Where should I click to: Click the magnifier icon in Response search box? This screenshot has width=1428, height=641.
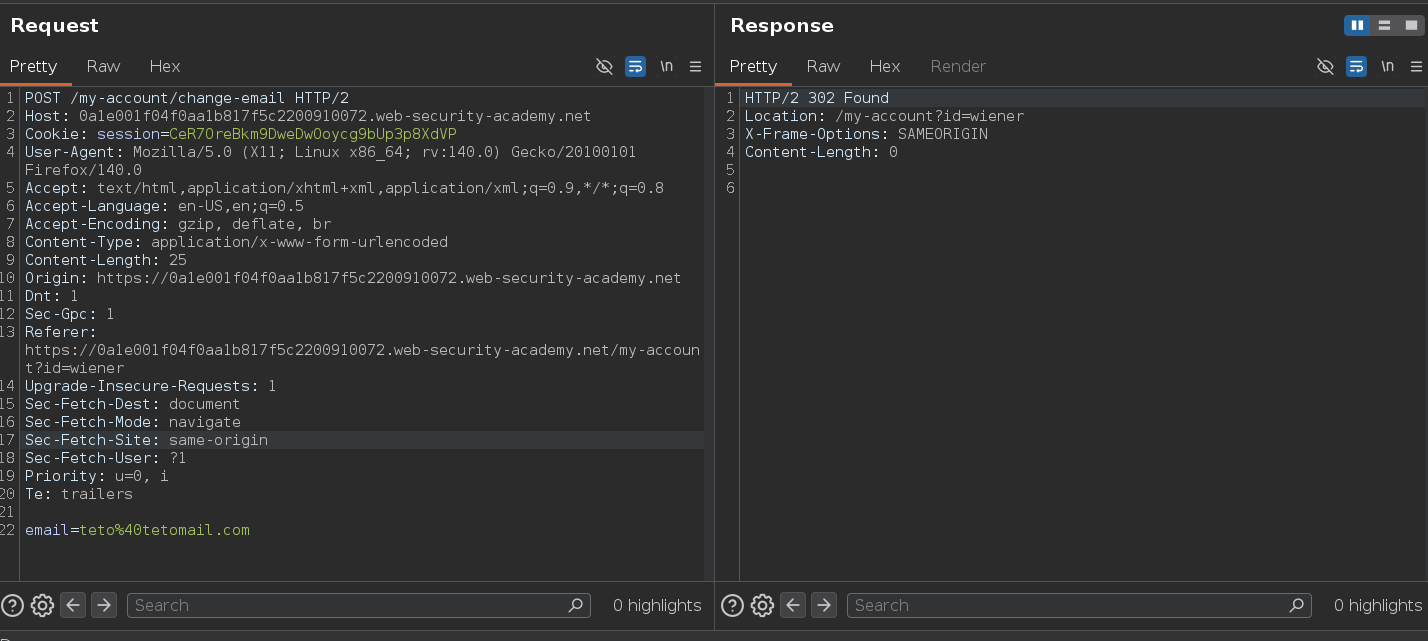[x=1296, y=605]
